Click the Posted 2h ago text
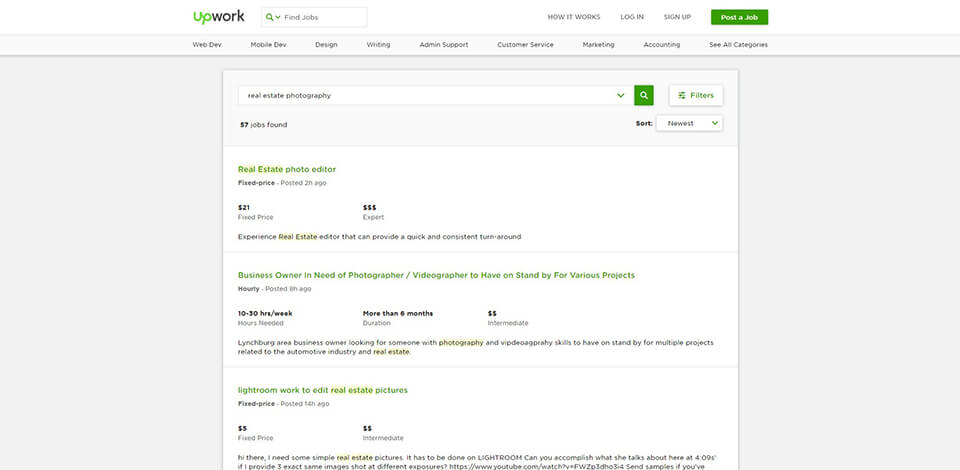The image size is (960, 470). coord(303,183)
